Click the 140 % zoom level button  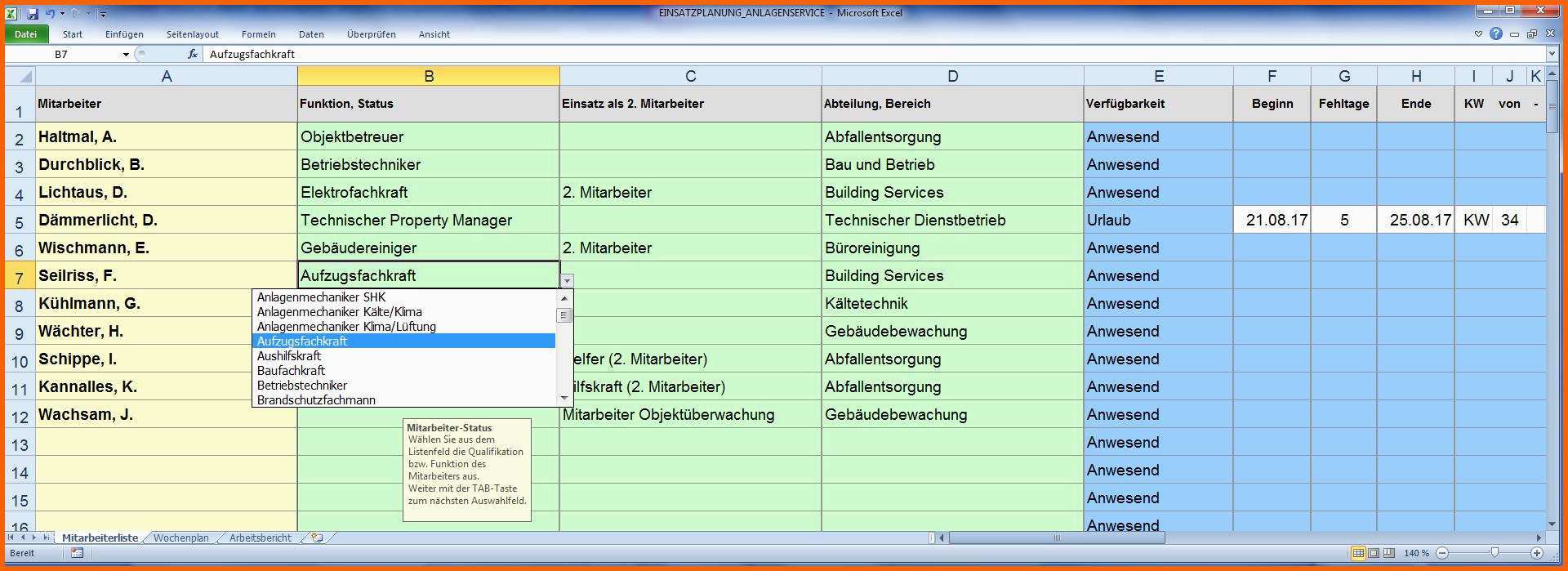point(1417,553)
